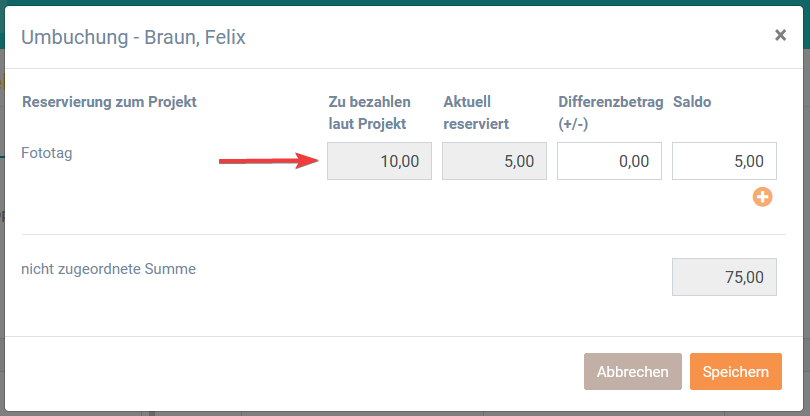
Task: Click the nicht zugeordnete Summe label
Action: click(108, 268)
